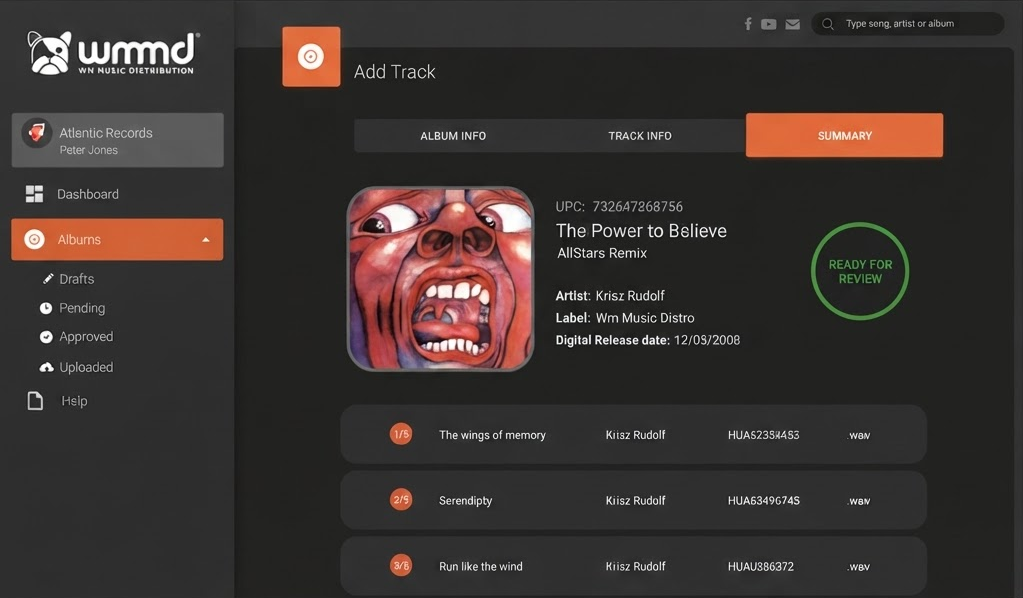
Task: Click the Approved checkmark icon
Action: click(x=46, y=336)
